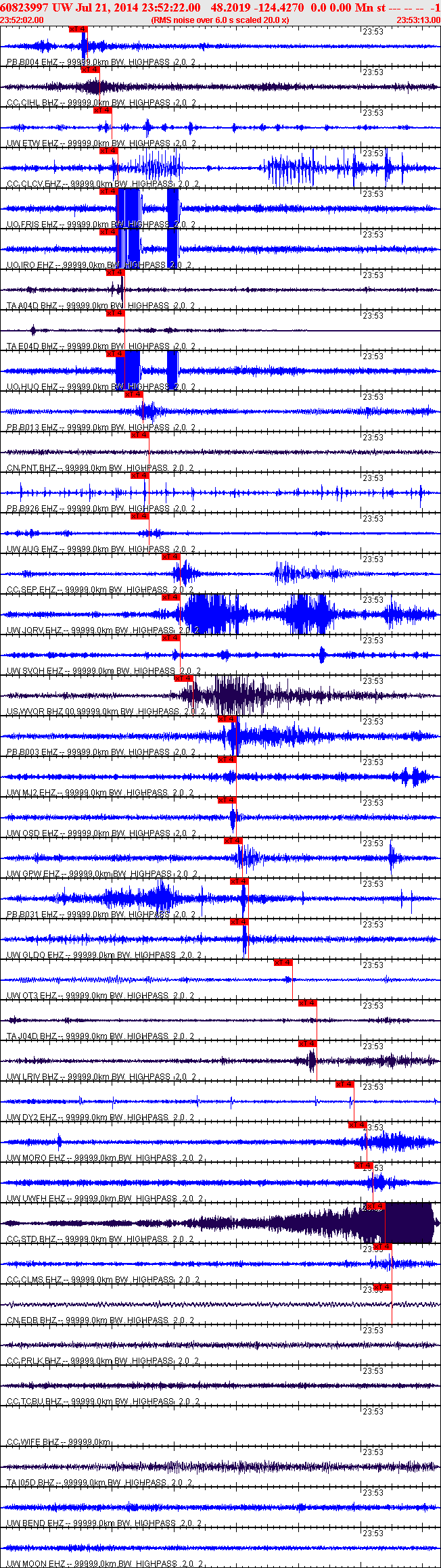
Task: Select the pick flag on CN.EDB trace
Action: [382, 1287]
